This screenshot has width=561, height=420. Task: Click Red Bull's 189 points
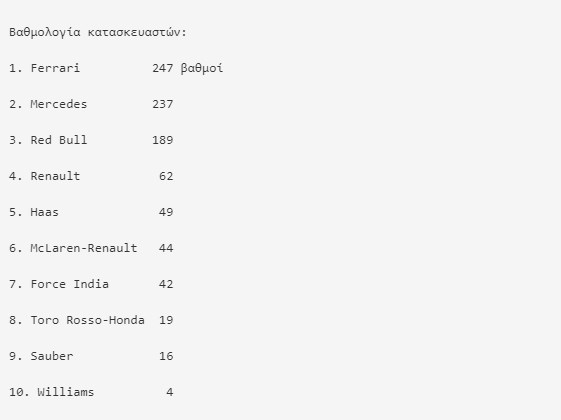pyautogui.click(x=163, y=140)
